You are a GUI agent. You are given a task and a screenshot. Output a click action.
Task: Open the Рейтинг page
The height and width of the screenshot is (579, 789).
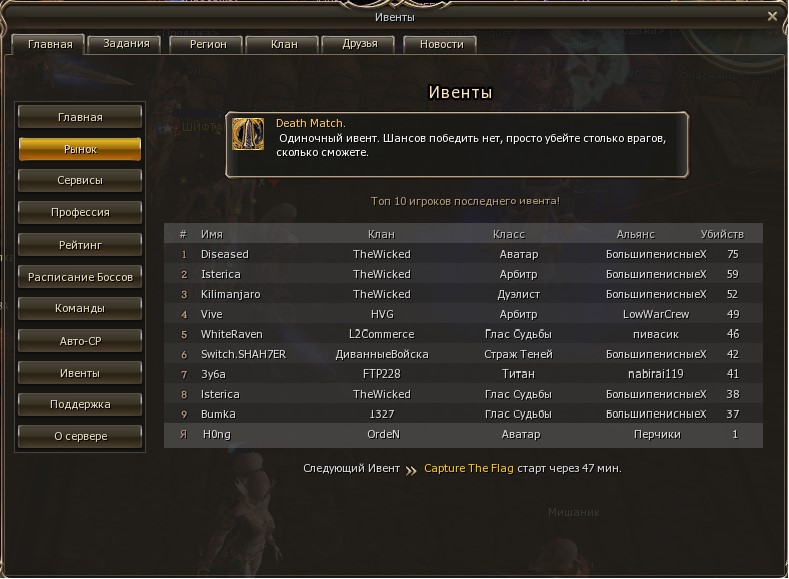(x=80, y=245)
